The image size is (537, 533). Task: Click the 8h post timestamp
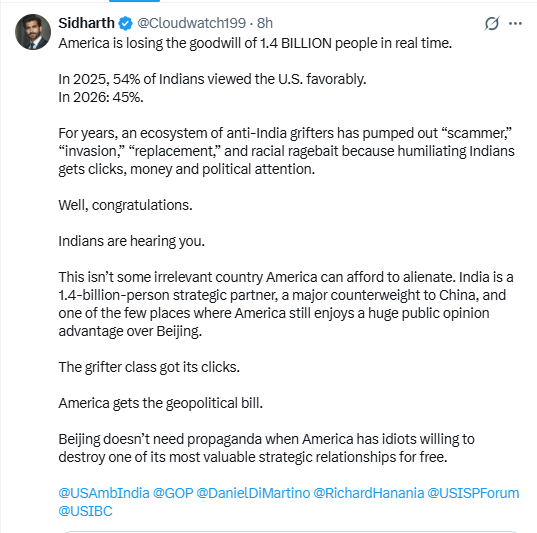[x=265, y=23]
